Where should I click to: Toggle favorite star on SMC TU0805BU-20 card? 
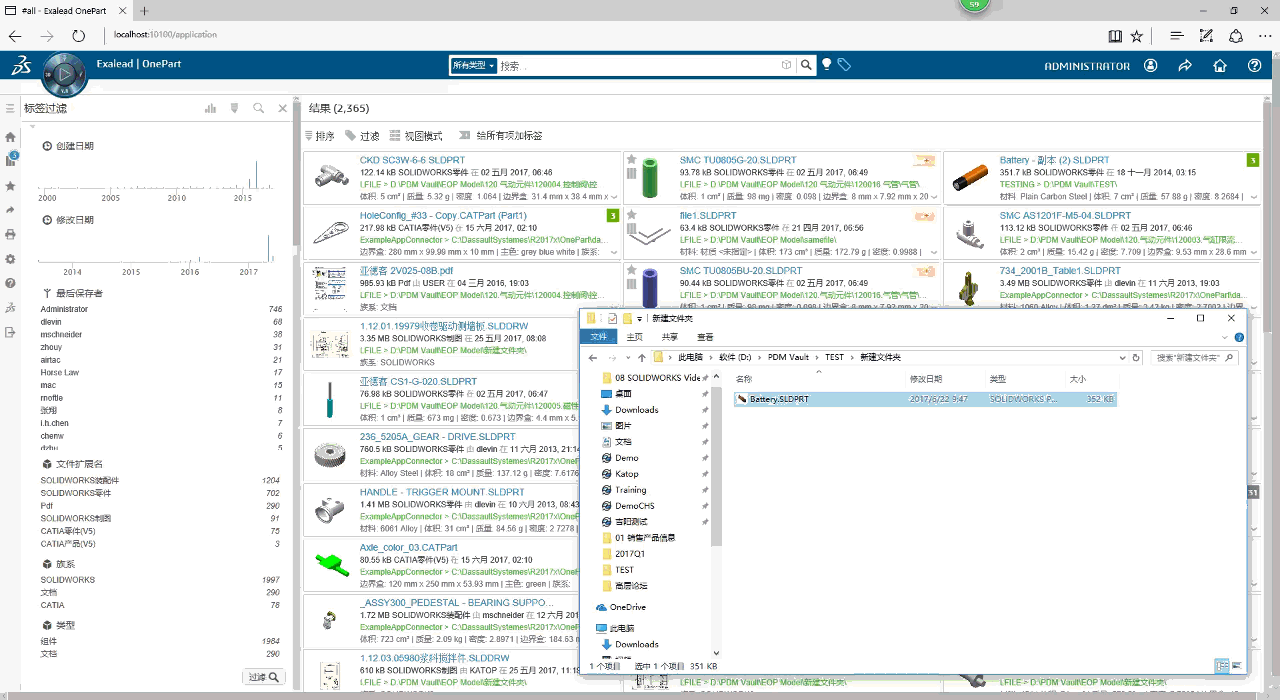tap(631, 270)
